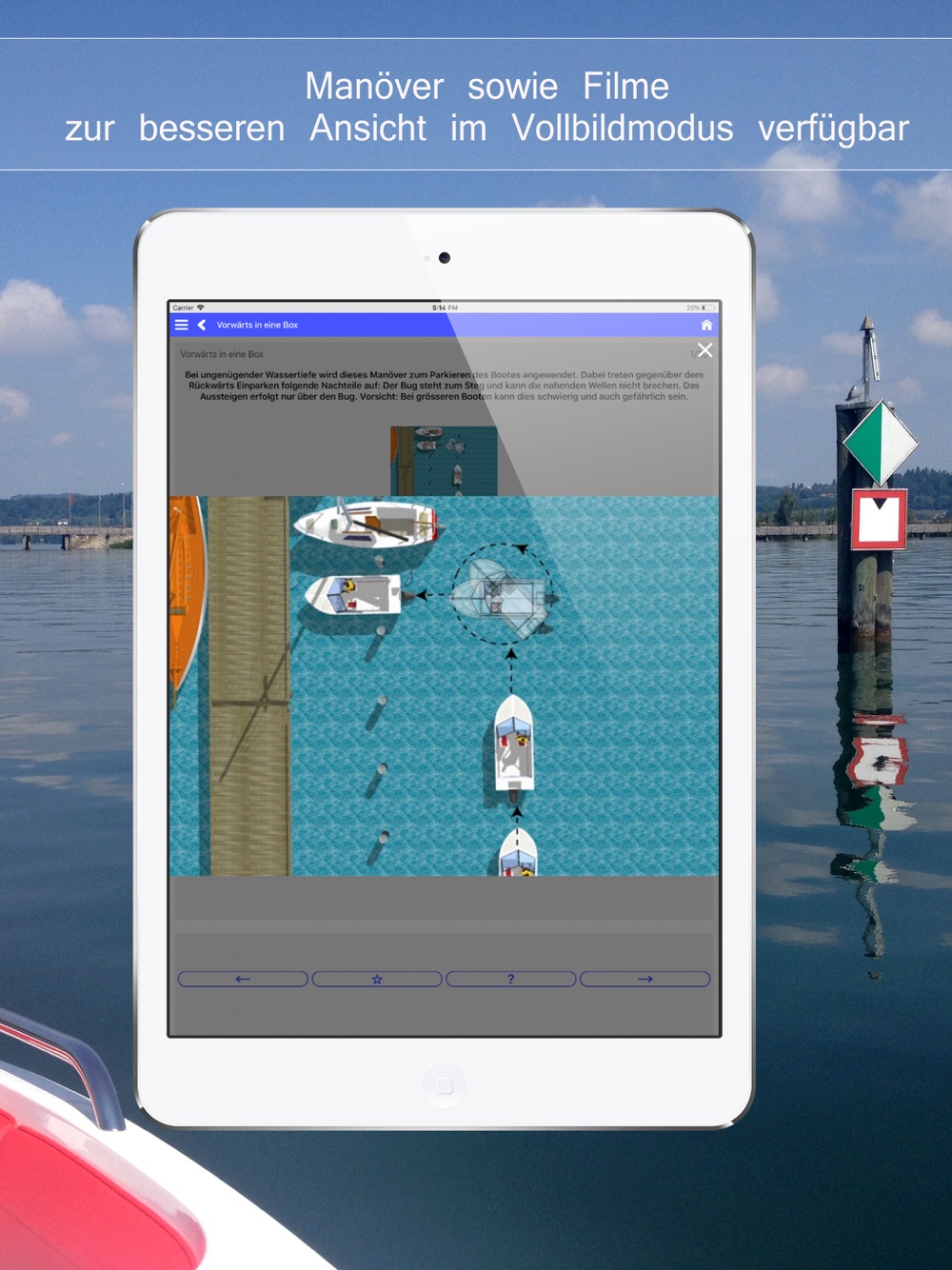Tap the home icon in the blue header
952x1270 pixels.
[x=706, y=326]
